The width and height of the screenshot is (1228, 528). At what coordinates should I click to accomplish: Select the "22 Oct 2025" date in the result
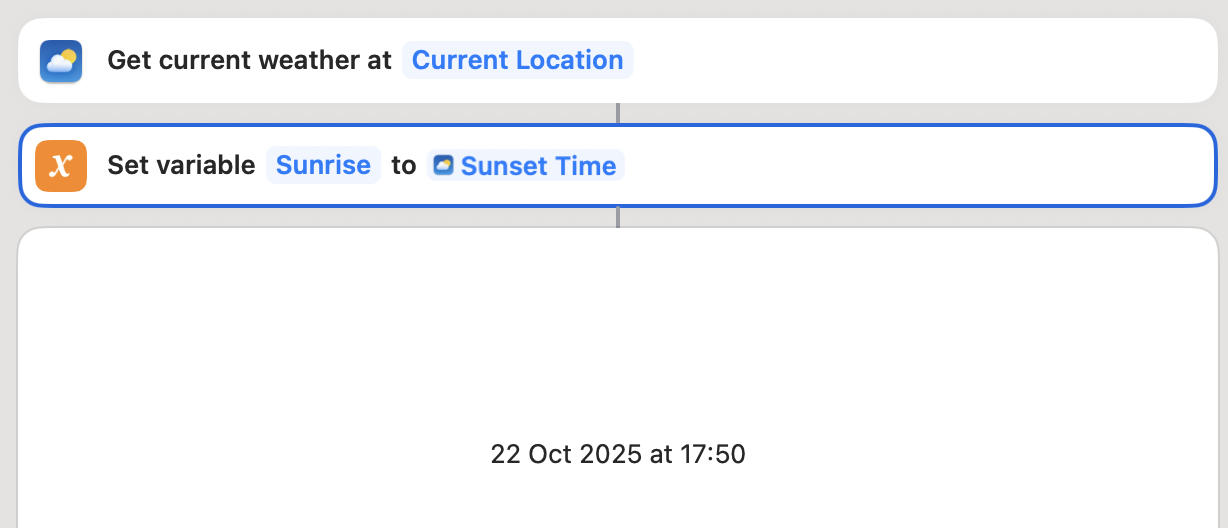[566, 455]
